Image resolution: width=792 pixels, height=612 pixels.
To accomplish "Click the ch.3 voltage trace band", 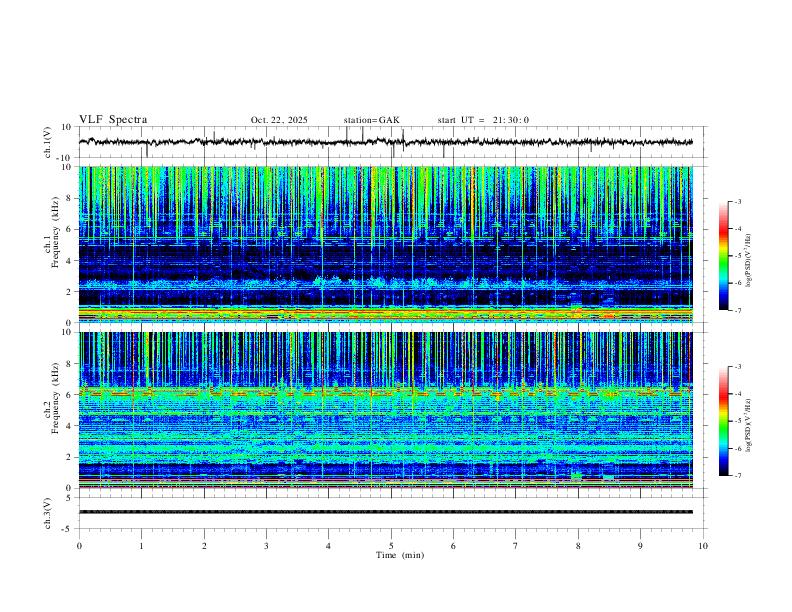I will (x=386, y=512).
